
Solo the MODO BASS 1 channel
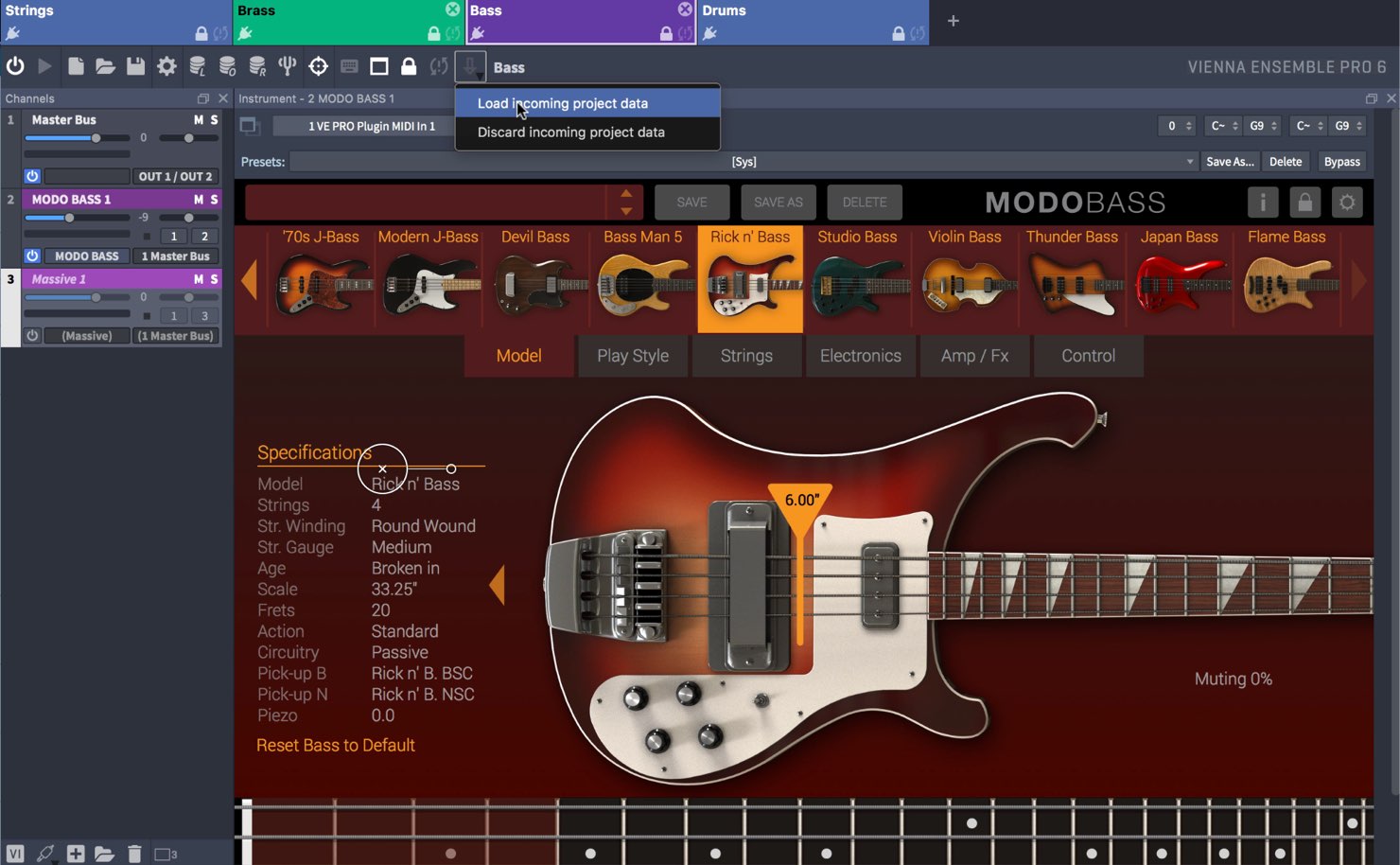pos(214,200)
